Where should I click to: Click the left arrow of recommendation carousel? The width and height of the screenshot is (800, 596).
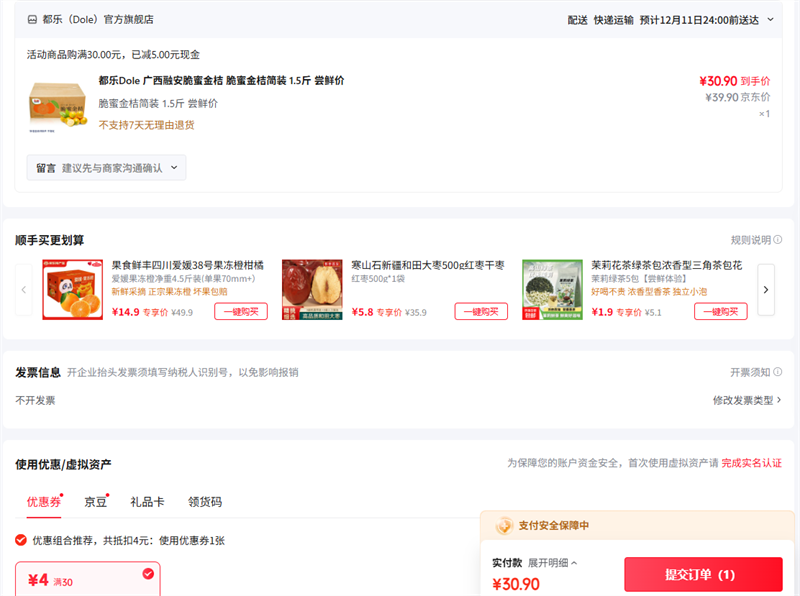pyautogui.click(x=24, y=290)
